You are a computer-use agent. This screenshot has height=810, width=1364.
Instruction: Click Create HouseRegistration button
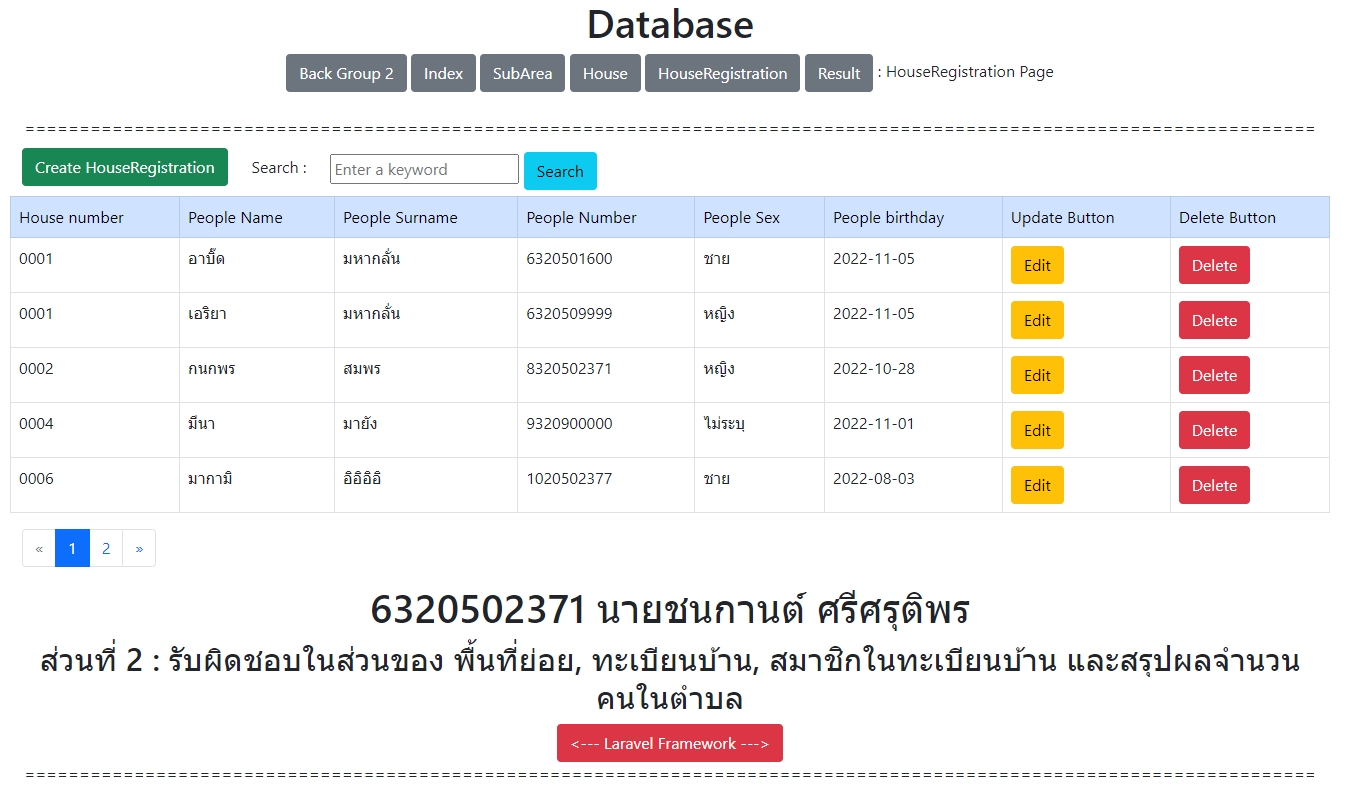[x=125, y=167]
